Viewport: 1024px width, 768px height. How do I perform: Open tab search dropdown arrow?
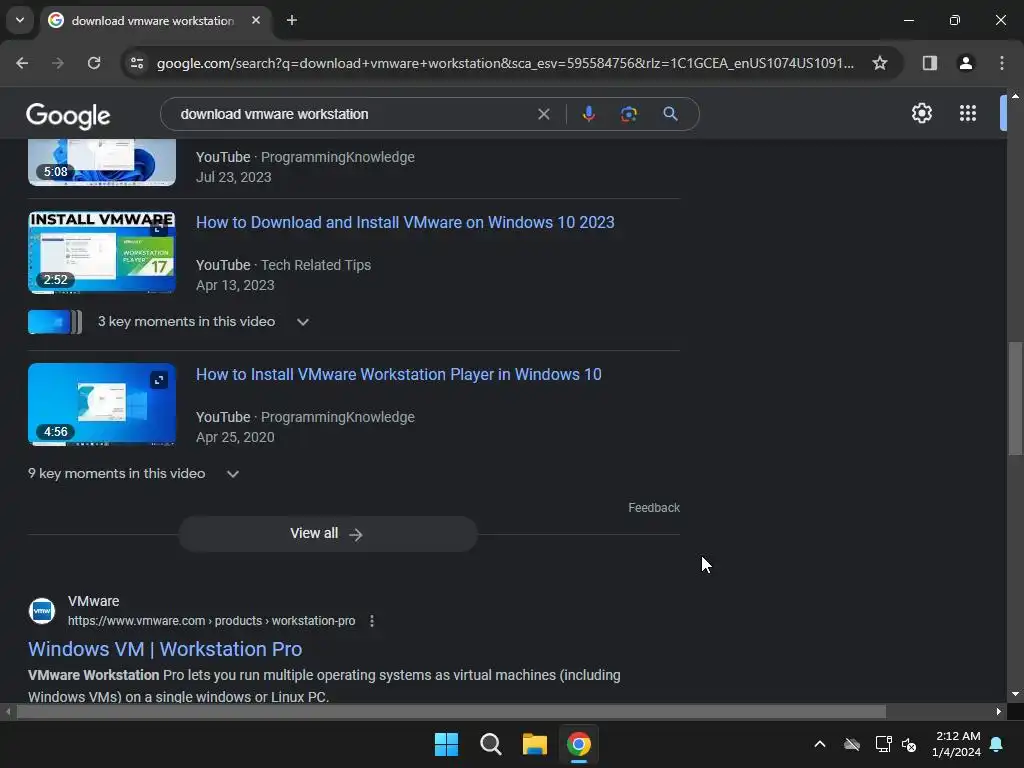pyautogui.click(x=20, y=20)
